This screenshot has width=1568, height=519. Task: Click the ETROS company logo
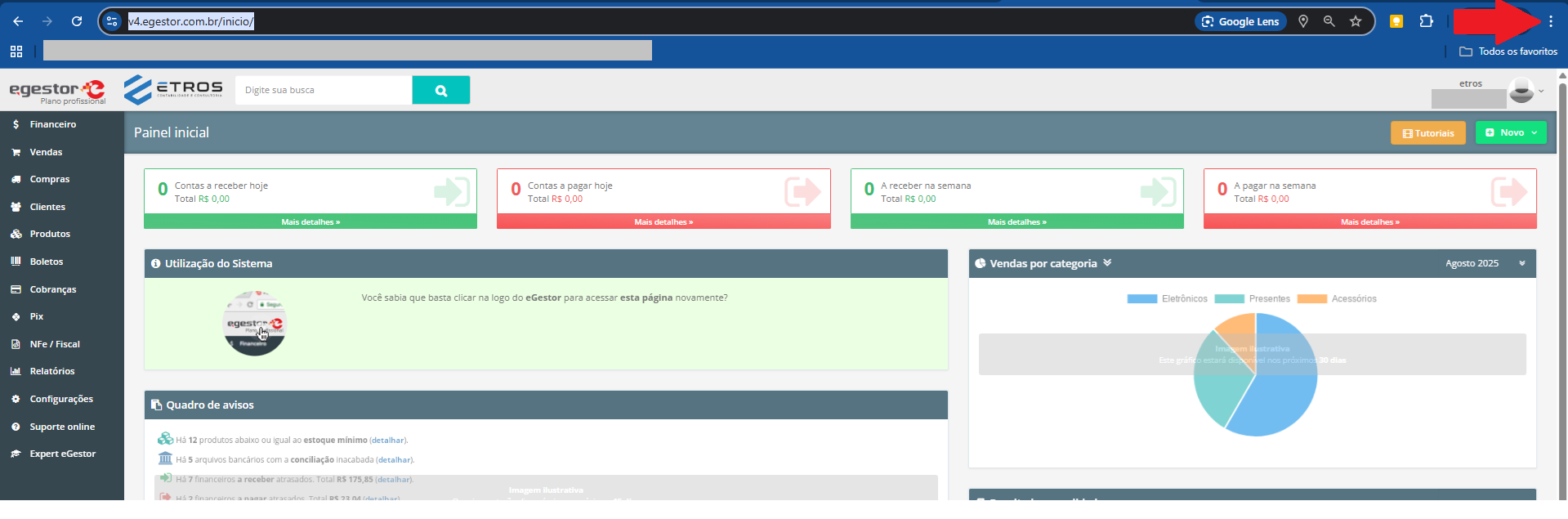(173, 90)
